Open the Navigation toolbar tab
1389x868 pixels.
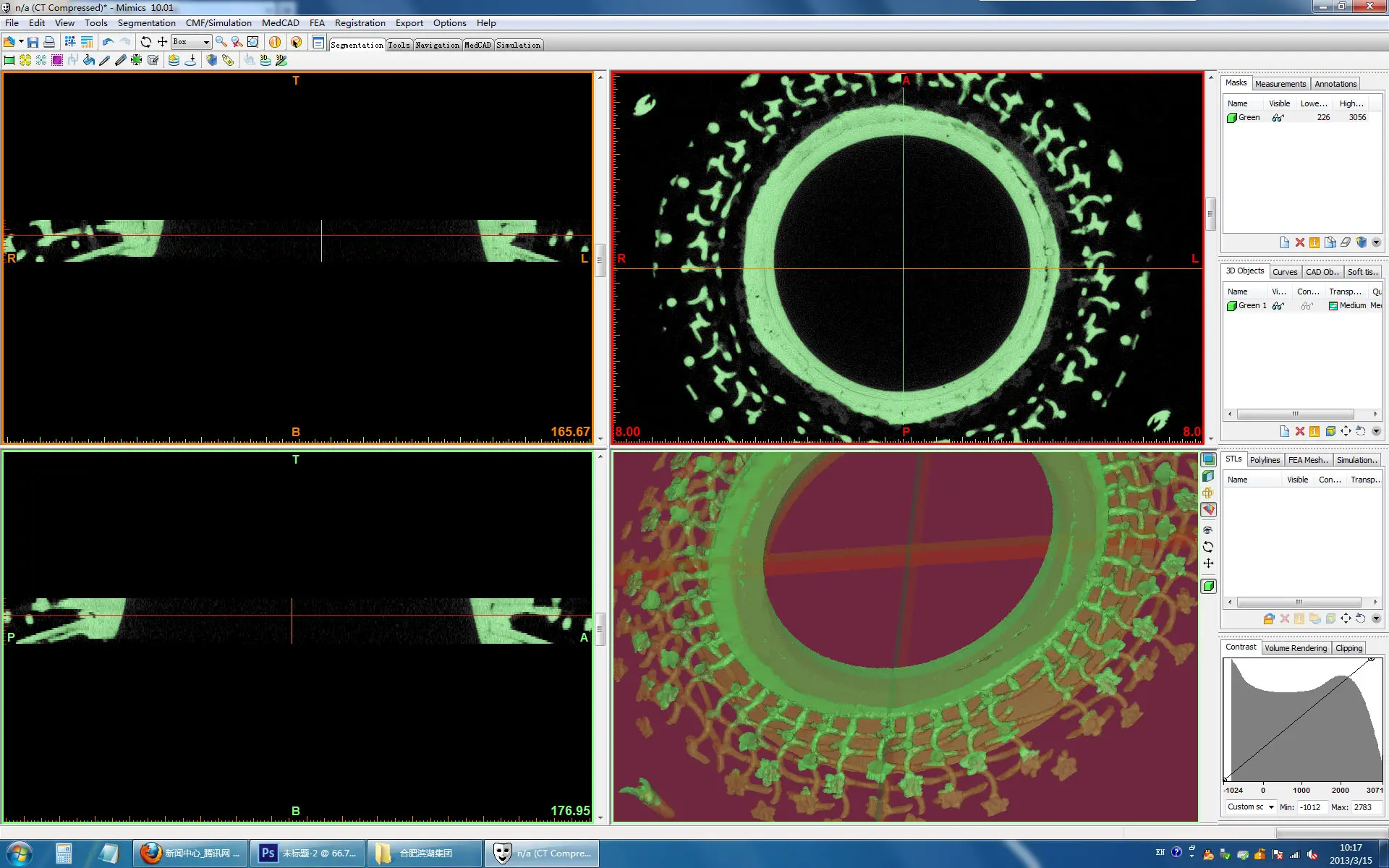(437, 45)
